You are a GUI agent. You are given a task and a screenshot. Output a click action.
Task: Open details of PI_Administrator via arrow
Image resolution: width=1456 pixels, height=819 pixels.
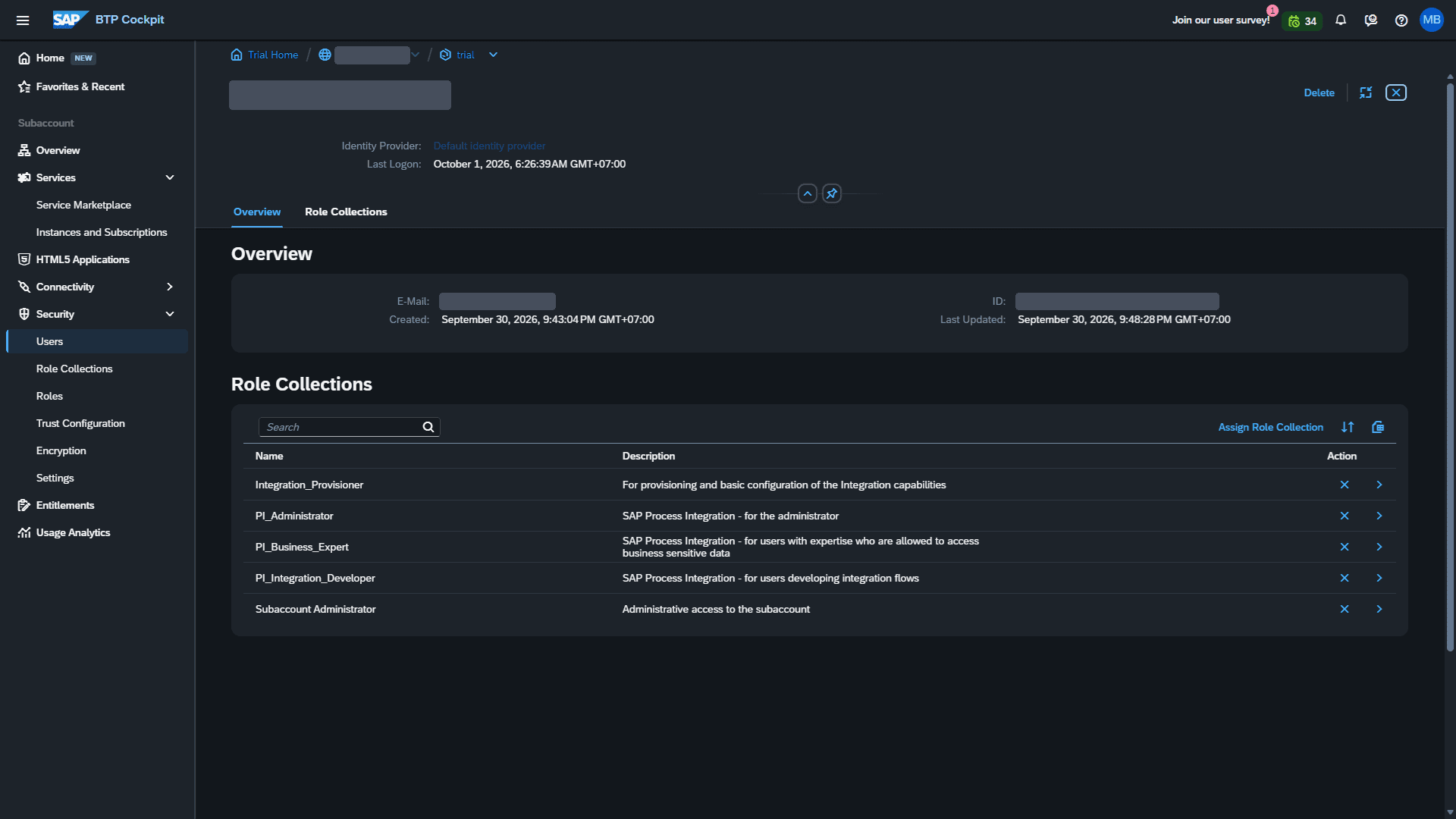point(1379,516)
